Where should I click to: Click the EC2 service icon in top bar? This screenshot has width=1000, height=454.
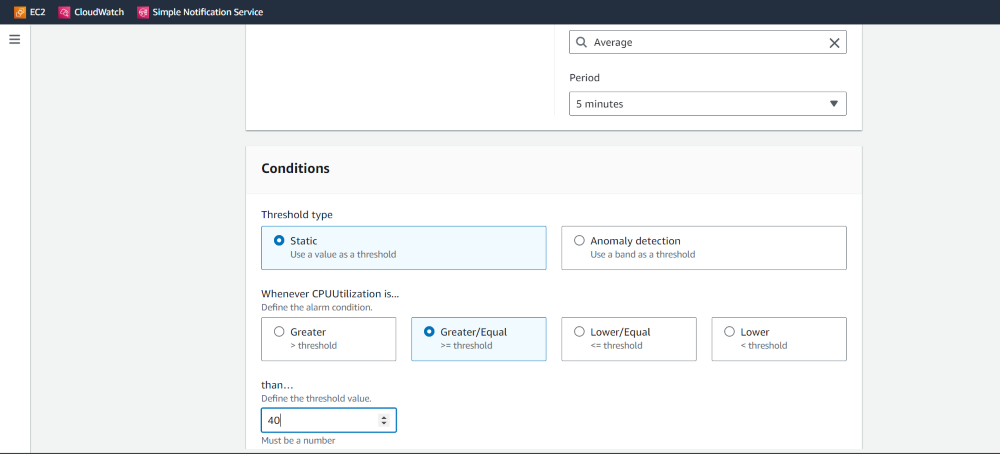pyautogui.click(x=20, y=12)
